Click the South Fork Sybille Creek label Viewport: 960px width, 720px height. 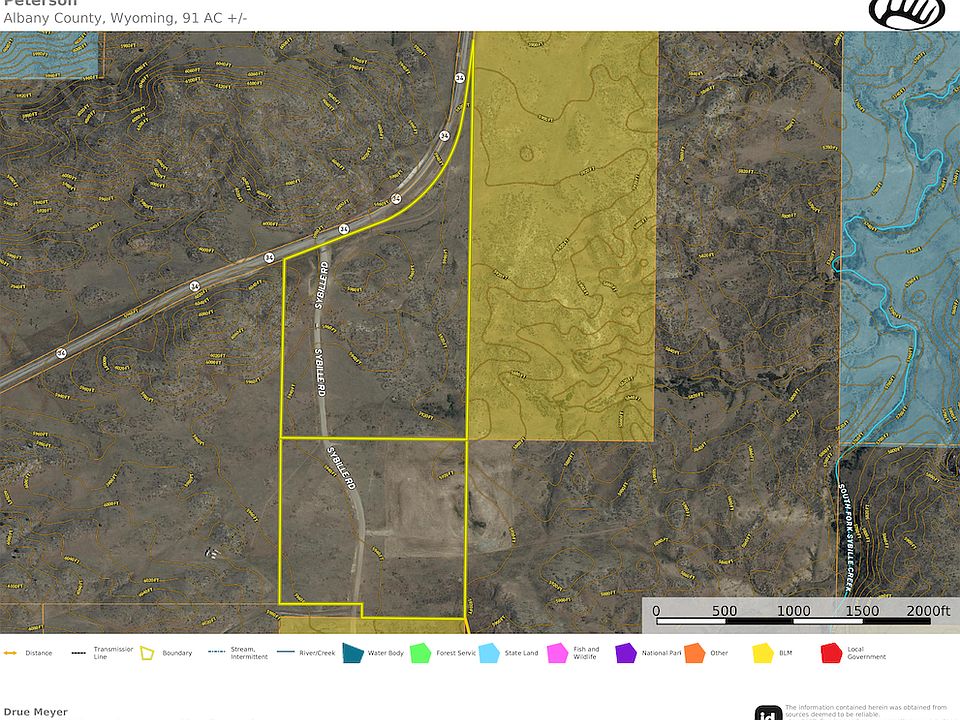(x=843, y=535)
